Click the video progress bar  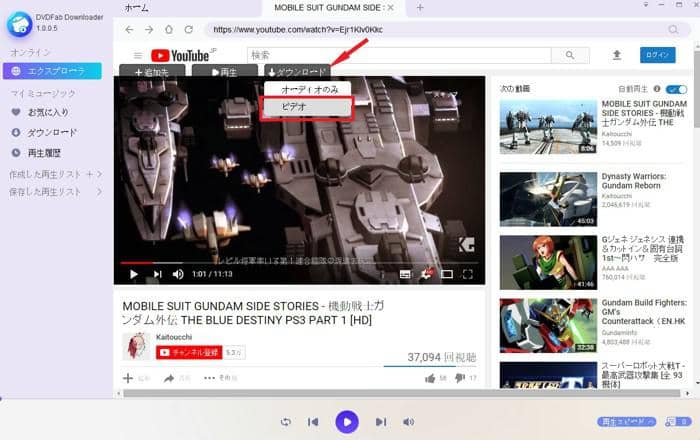299,263
